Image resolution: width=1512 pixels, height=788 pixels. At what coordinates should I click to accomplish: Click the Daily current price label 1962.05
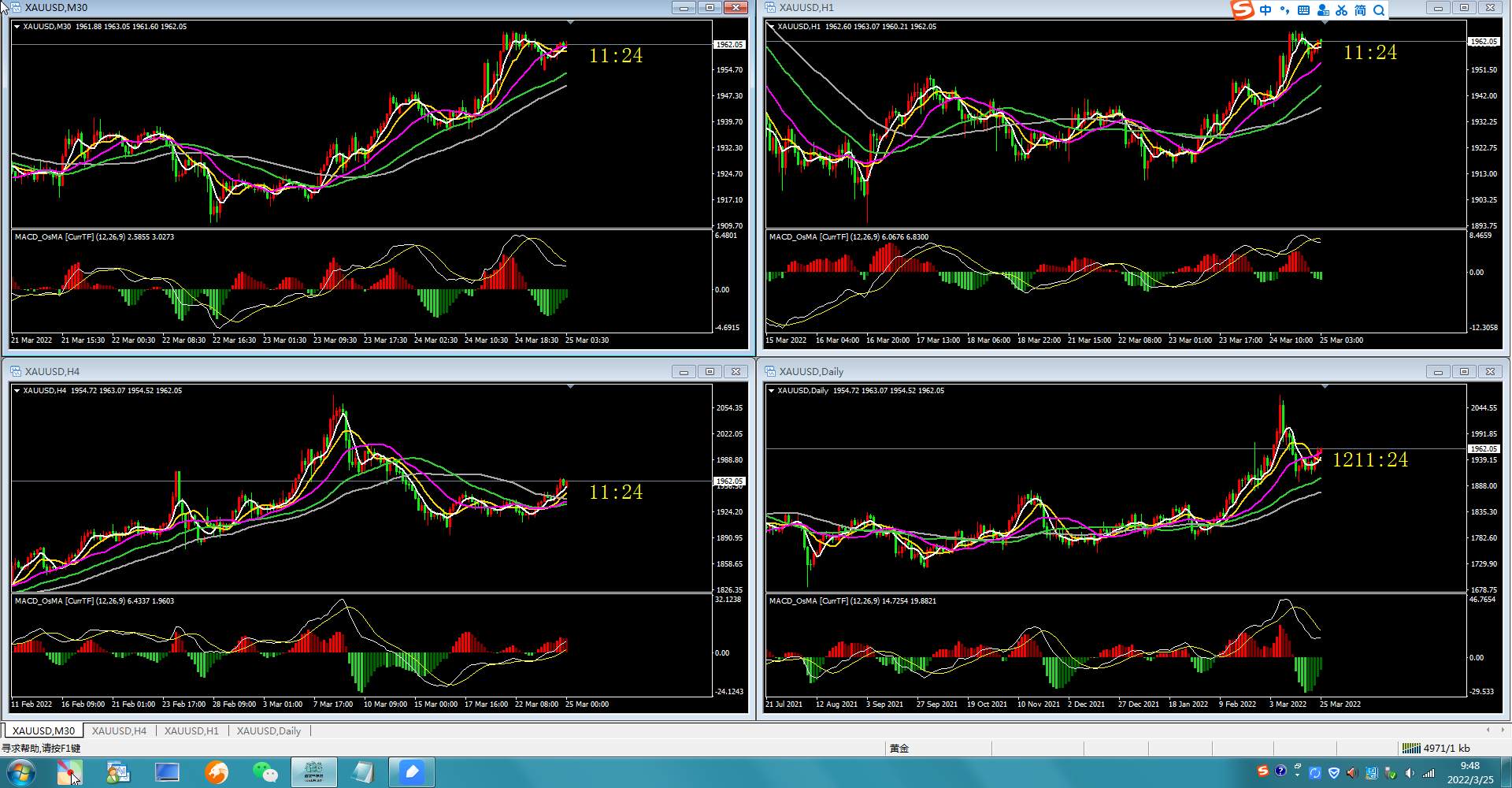[x=1484, y=449]
